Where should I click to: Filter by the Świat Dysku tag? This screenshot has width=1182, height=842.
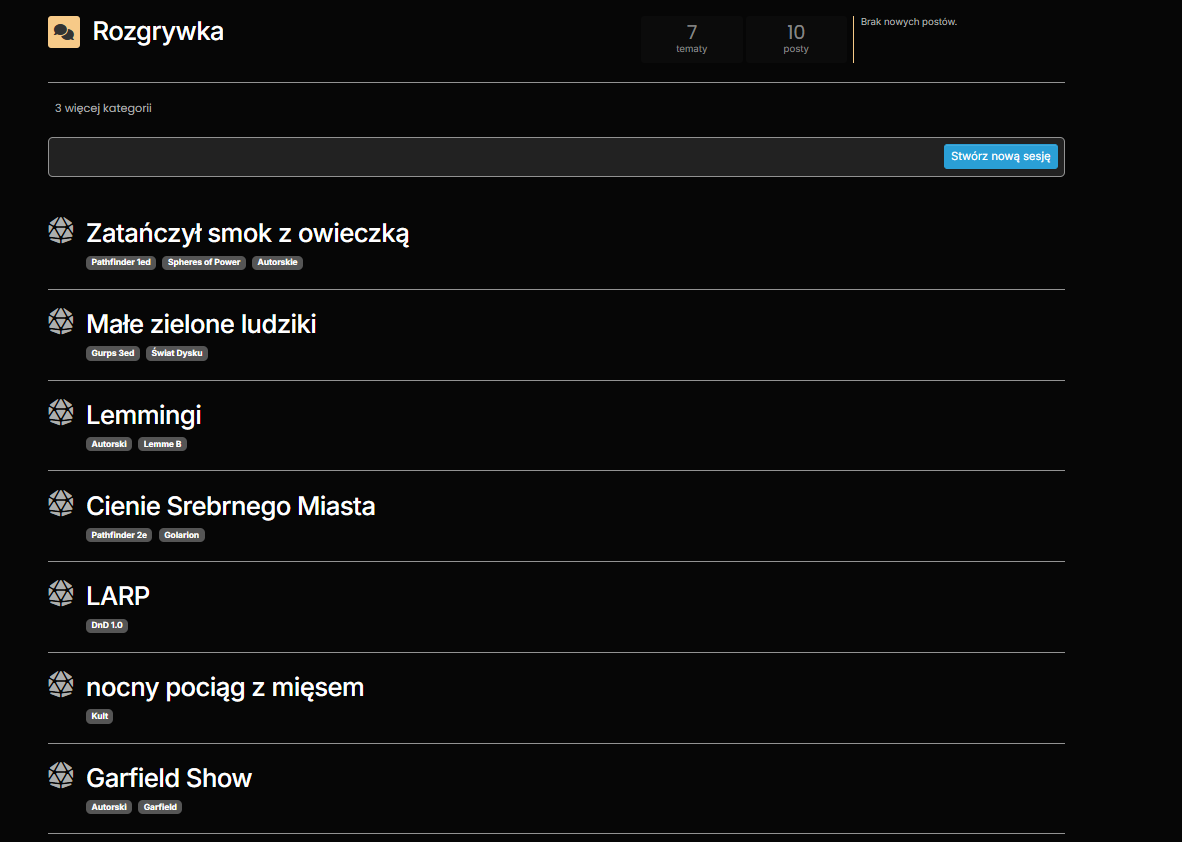177,353
